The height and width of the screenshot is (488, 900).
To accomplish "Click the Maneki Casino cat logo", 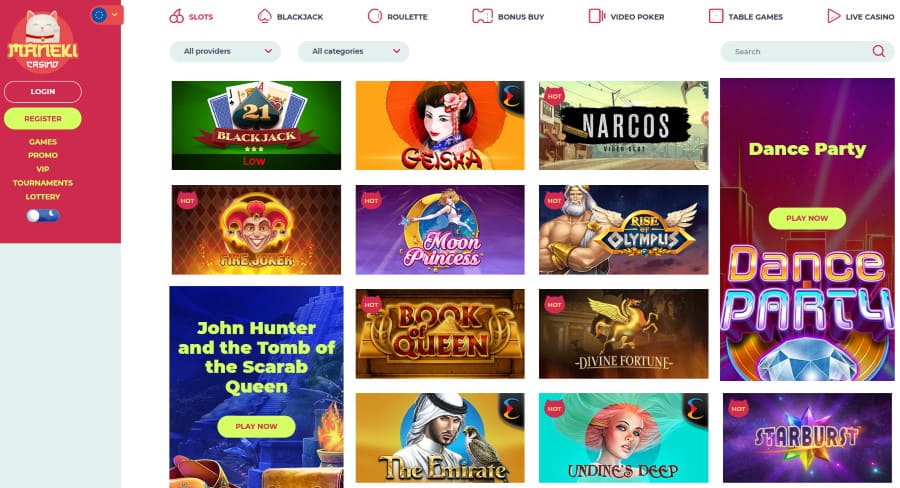I will click(x=43, y=41).
